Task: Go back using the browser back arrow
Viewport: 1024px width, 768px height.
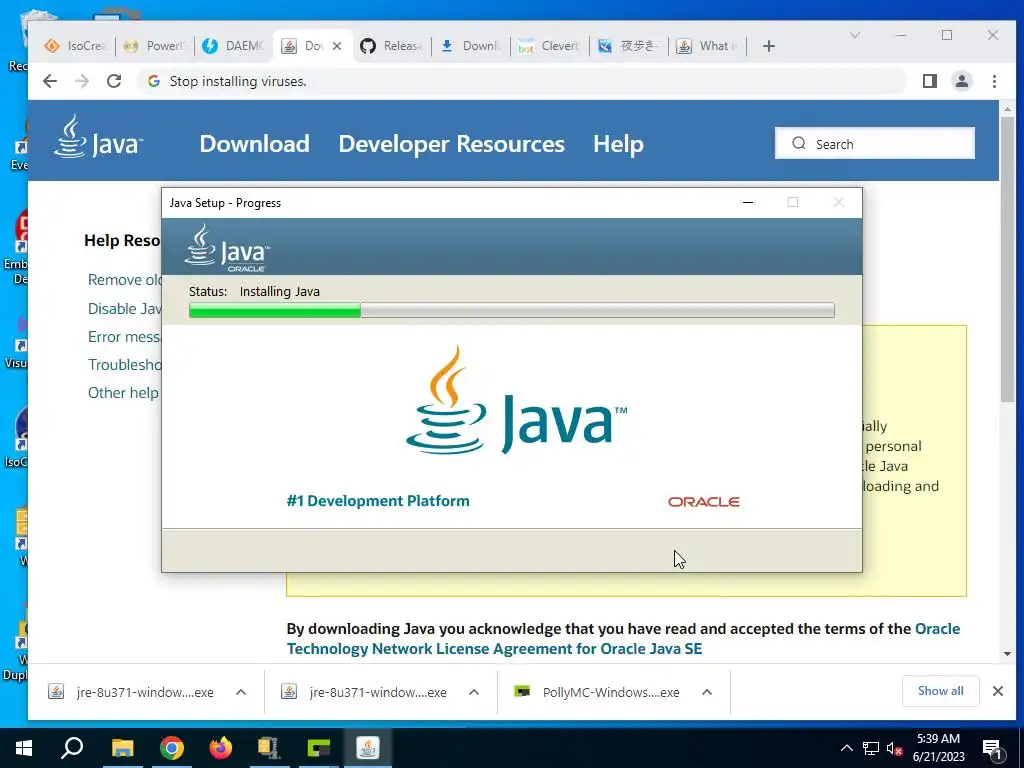Action: pyautogui.click(x=50, y=81)
